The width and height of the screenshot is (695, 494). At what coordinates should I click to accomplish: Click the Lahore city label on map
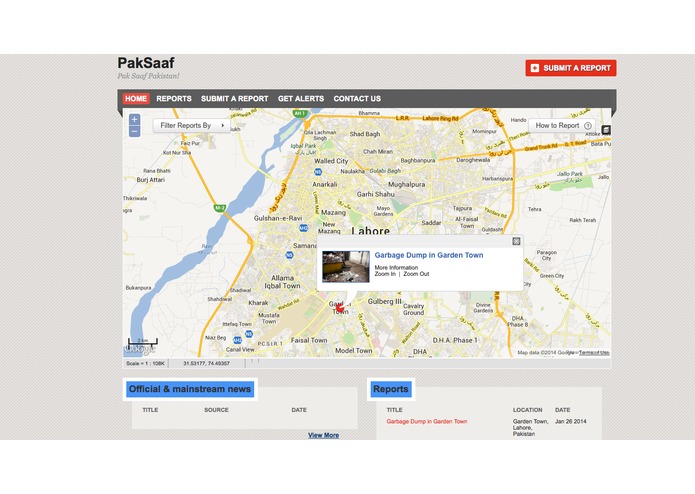click(371, 231)
